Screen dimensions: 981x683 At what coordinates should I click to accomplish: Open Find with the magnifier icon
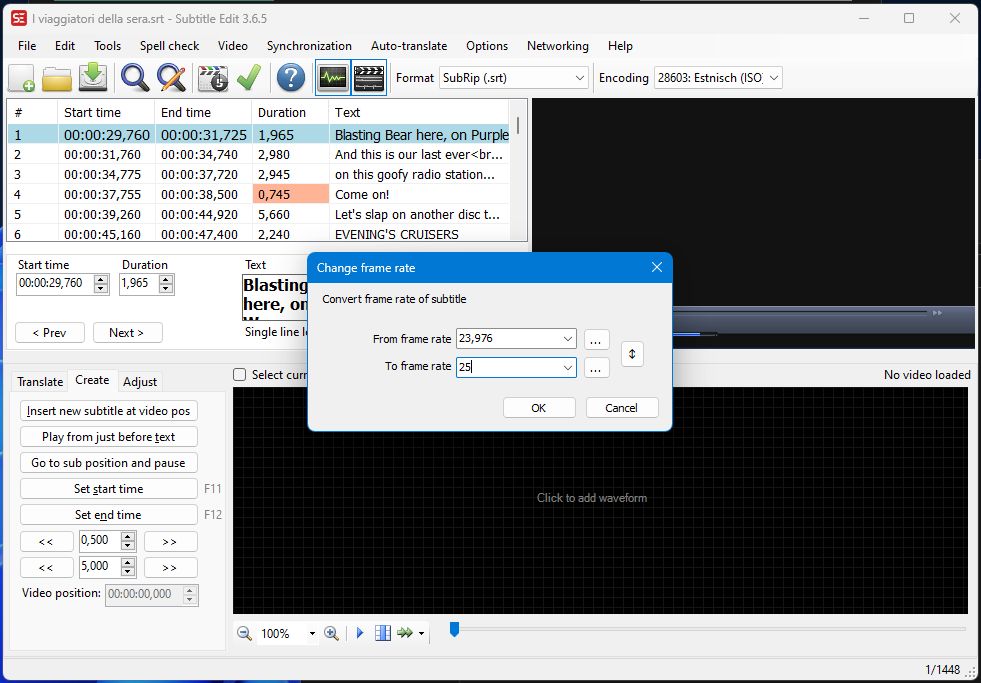135,78
